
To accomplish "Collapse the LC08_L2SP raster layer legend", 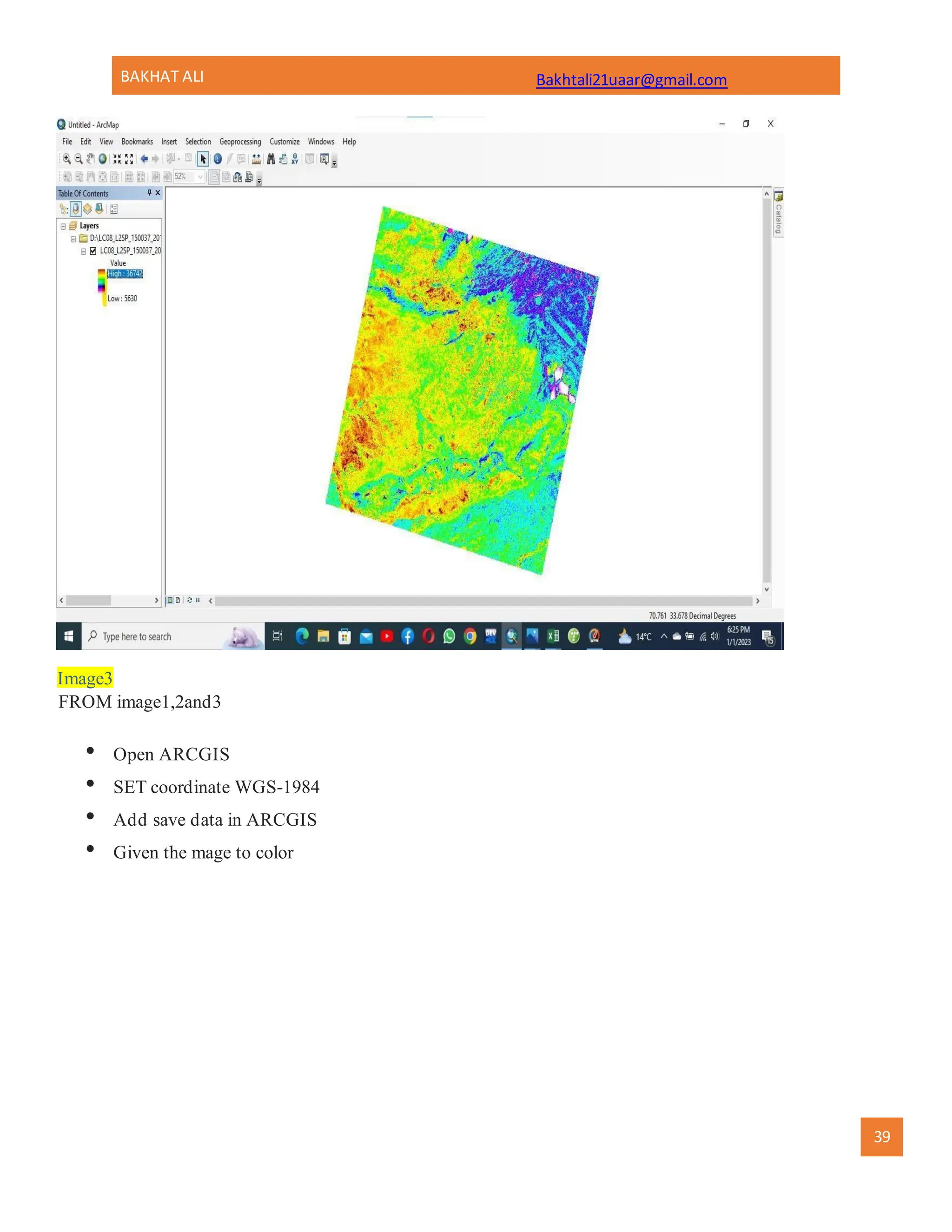I will [84, 251].
